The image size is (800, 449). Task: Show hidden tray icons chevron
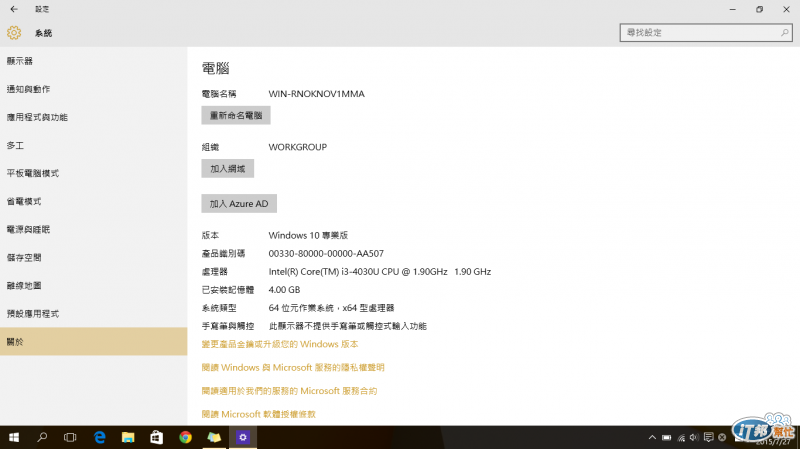(x=652, y=437)
